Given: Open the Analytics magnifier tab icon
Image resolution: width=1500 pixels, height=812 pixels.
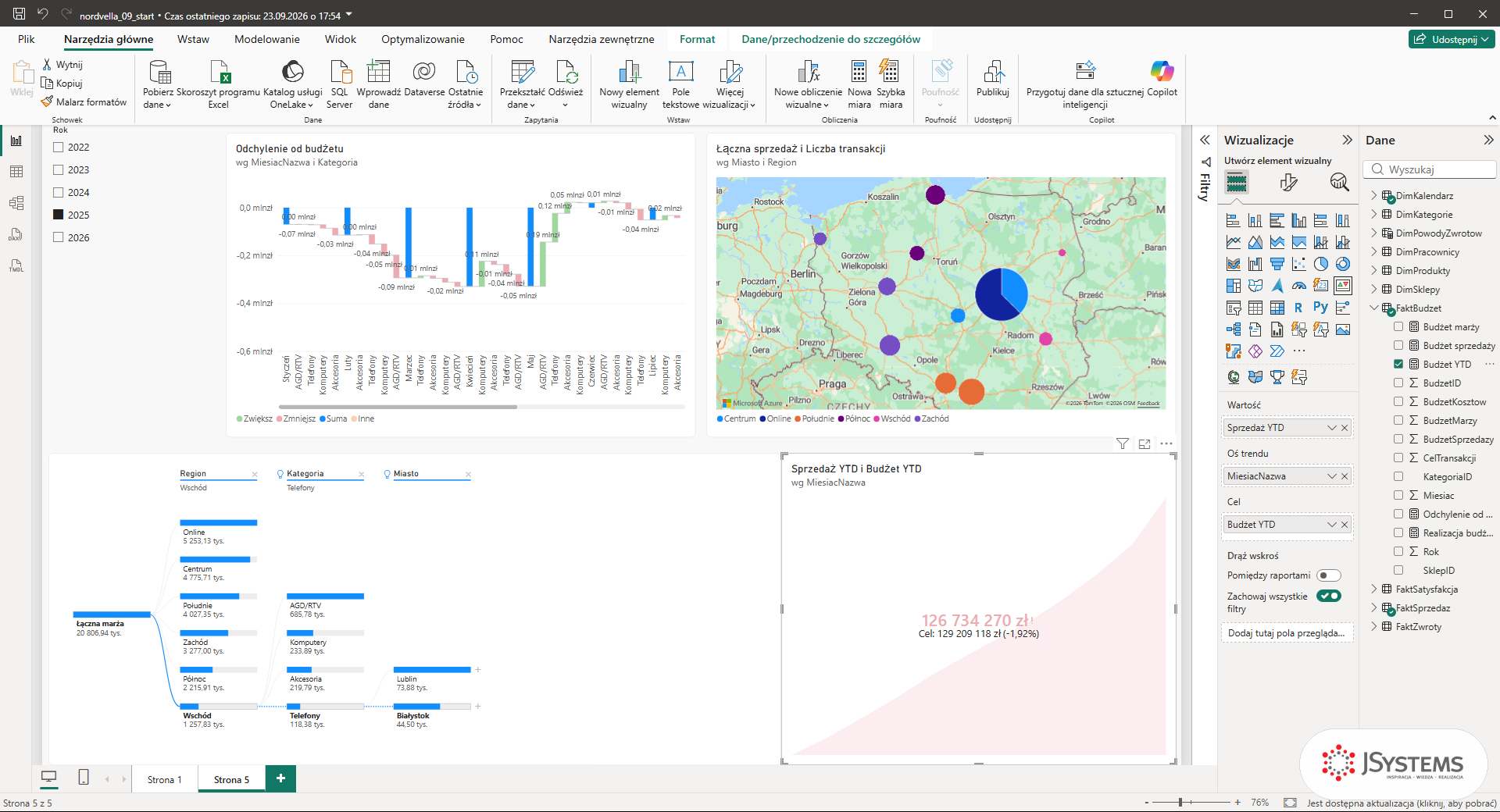Looking at the screenshot, I should tap(1339, 183).
